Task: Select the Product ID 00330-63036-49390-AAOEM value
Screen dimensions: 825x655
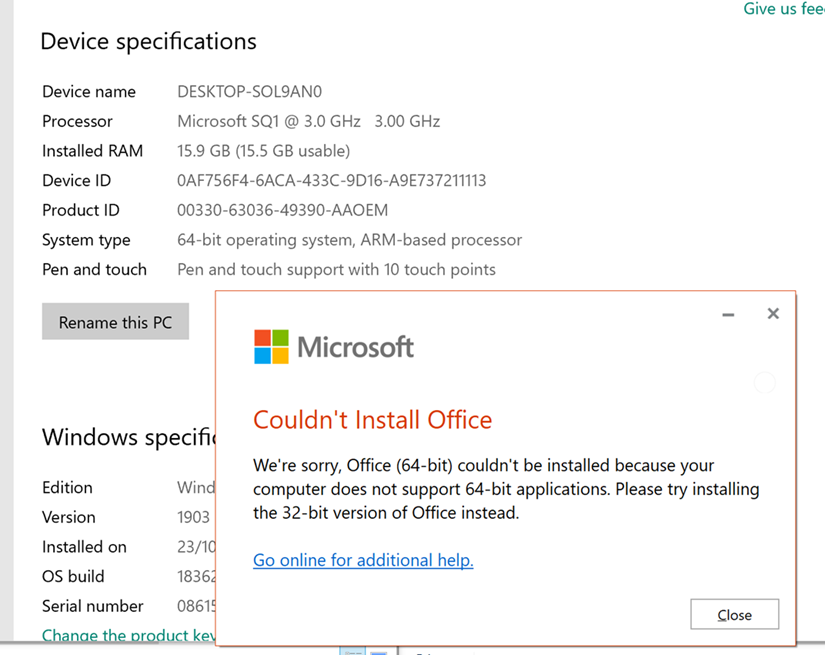Action: click(x=282, y=210)
